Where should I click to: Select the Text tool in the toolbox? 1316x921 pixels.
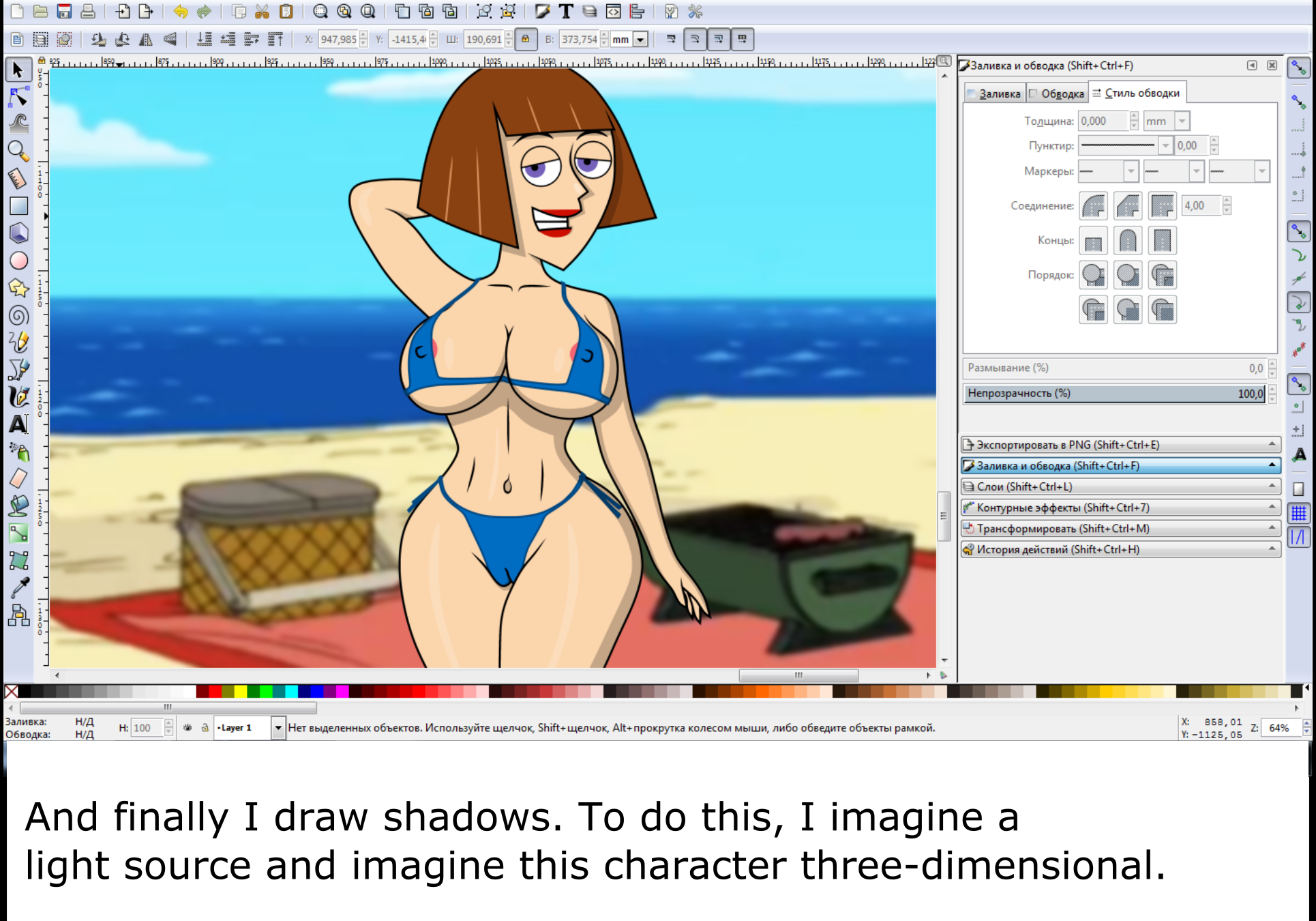tap(18, 424)
